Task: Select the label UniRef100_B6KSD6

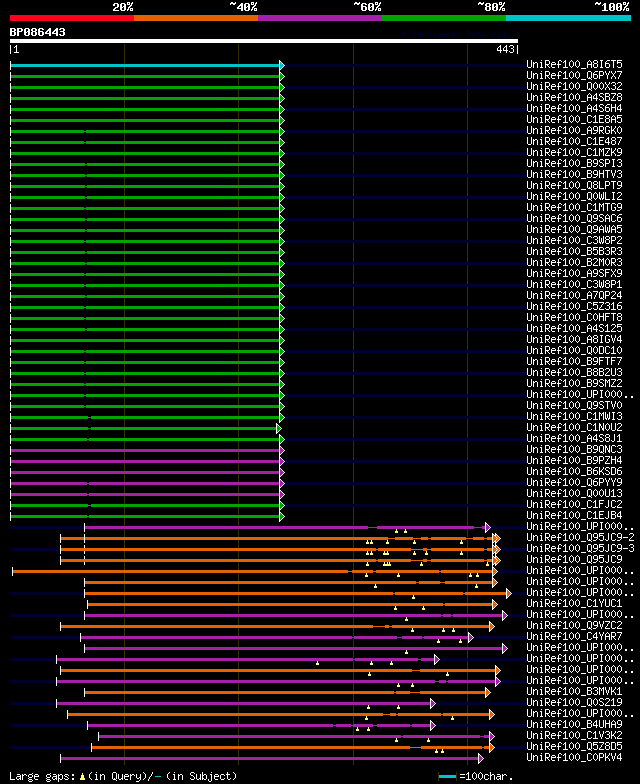Action: [x=574, y=471]
